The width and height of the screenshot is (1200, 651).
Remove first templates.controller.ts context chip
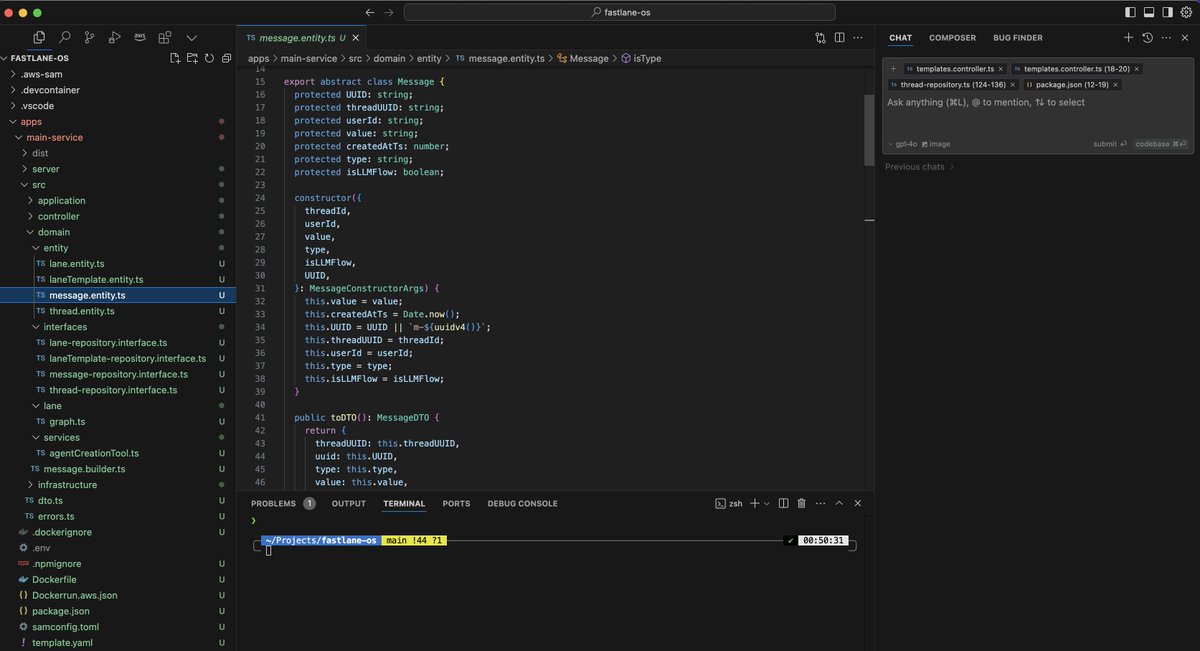[x=1000, y=69]
